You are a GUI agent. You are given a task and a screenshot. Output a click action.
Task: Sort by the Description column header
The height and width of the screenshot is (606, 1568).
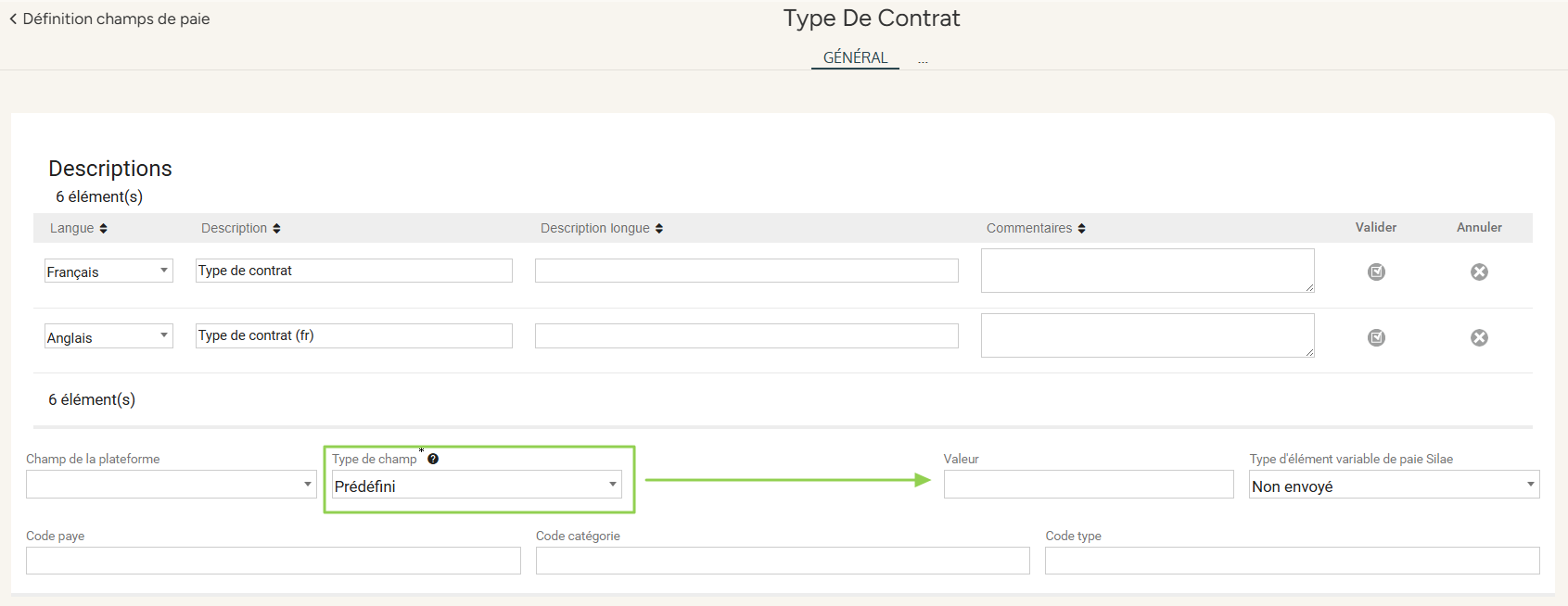pyautogui.click(x=240, y=228)
